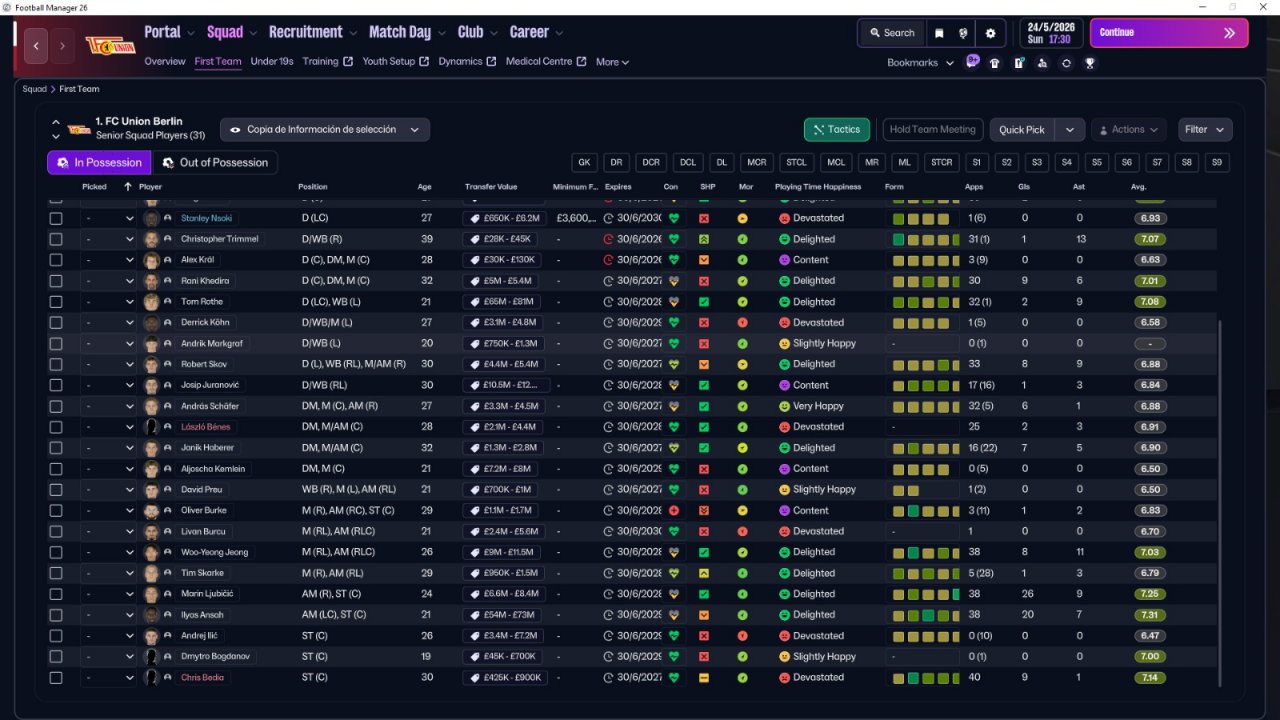Click the back navigation arrow
Image resolution: width=1280 pixels, height=720 pixels.
pyautogui.click(x=37, y=45)
